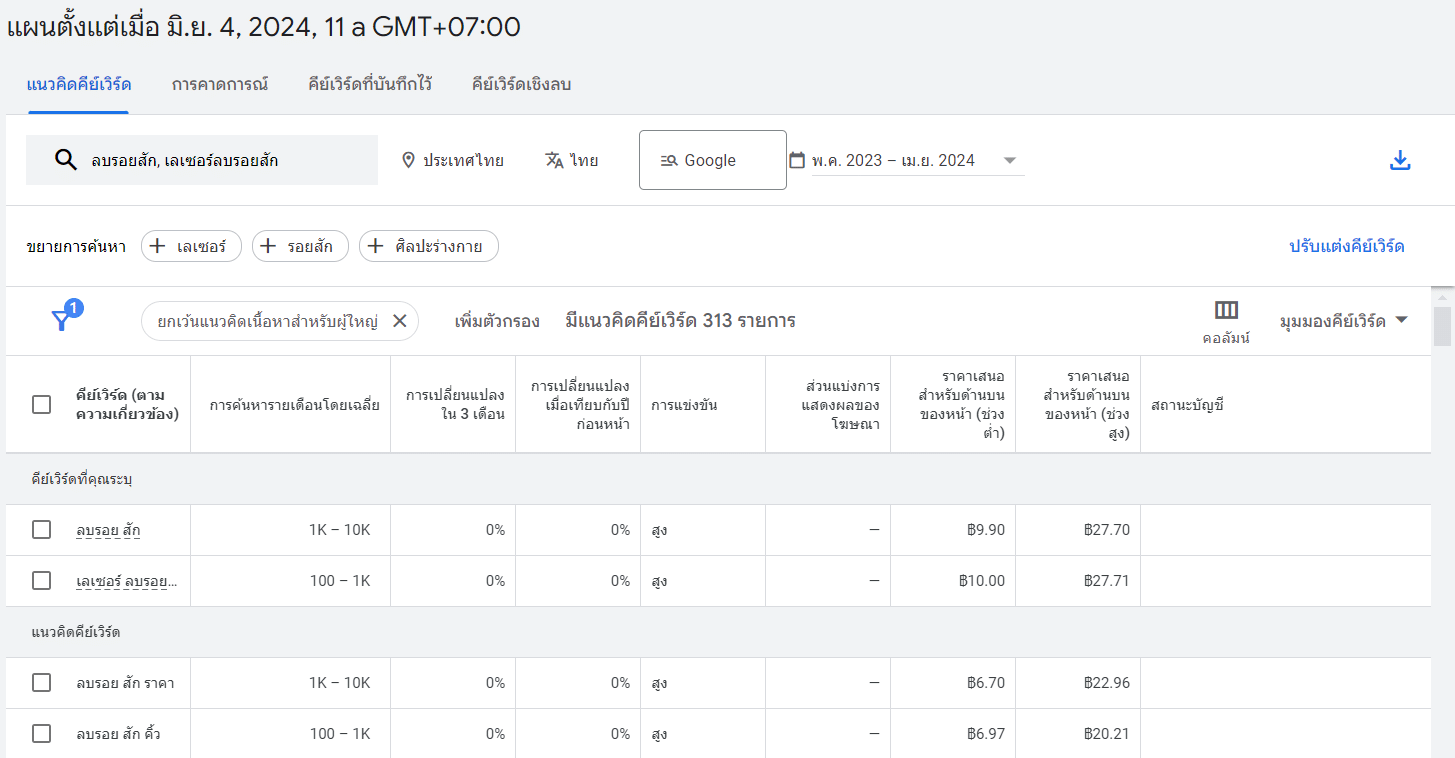Add รอยสัก to broaden search
Image resolution: width=1455 pixels, height=758 pixels.
(300, 246)
